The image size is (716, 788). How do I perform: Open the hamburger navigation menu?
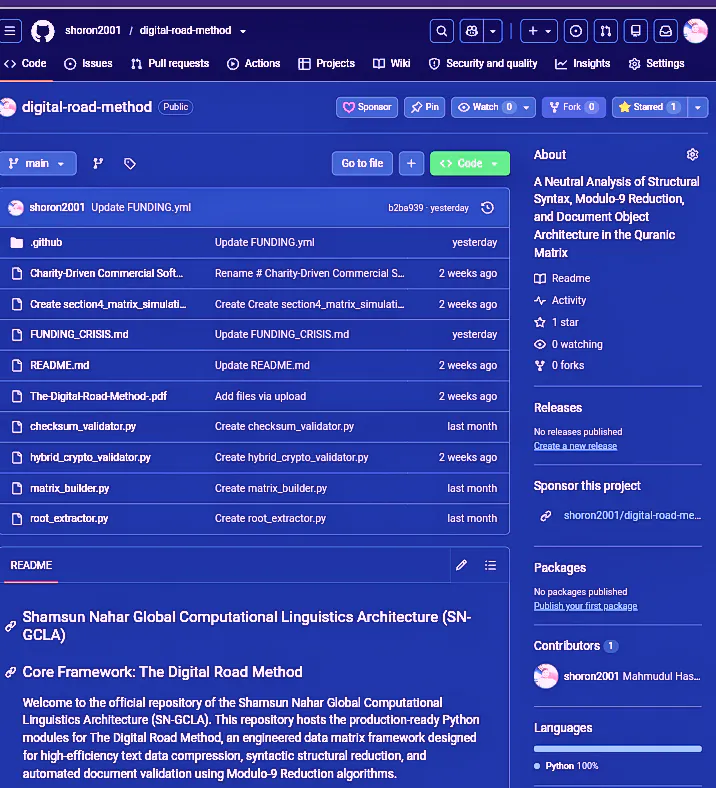pos(10,31)
